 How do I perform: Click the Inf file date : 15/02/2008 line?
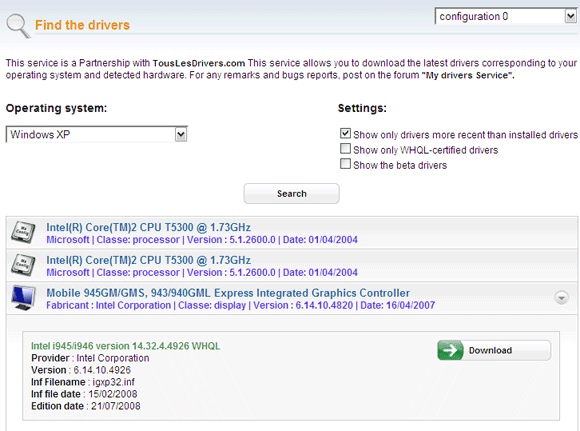(84, 394)
